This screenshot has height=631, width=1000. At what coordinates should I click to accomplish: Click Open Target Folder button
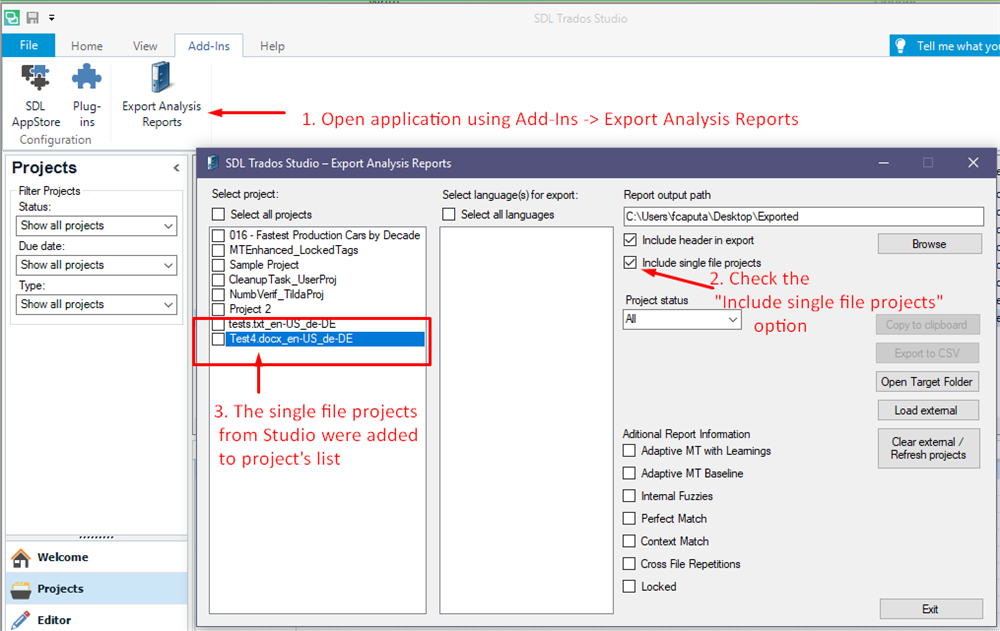pos(927,382)
